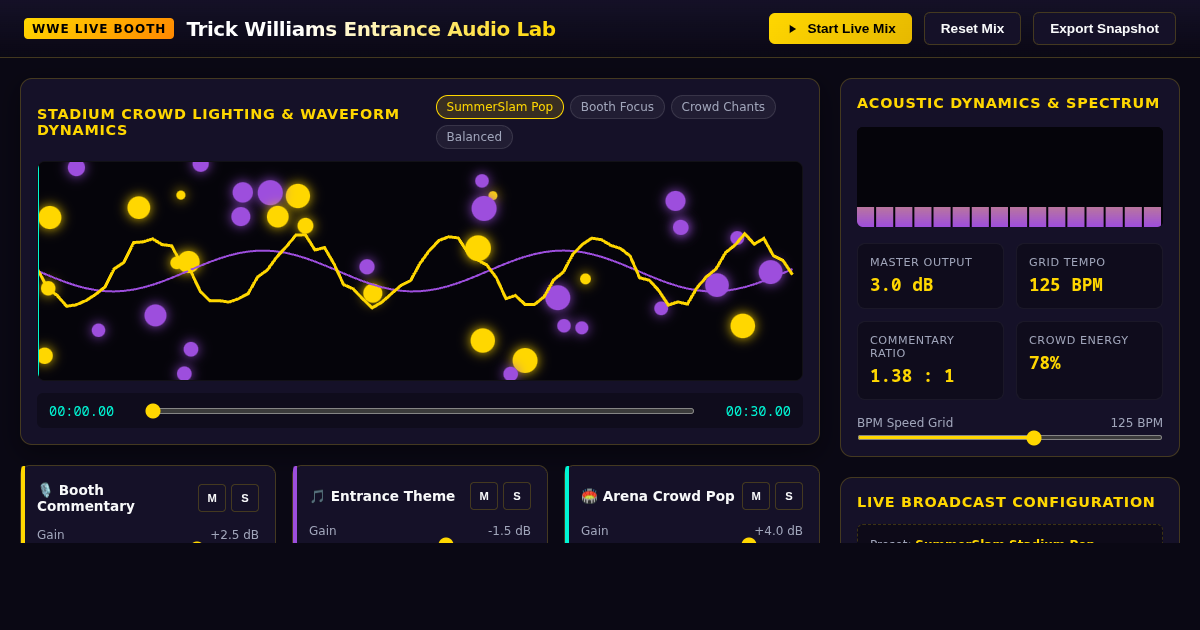
Task: Click the Live Broadcast Configuration heading
Action: 1006,502
